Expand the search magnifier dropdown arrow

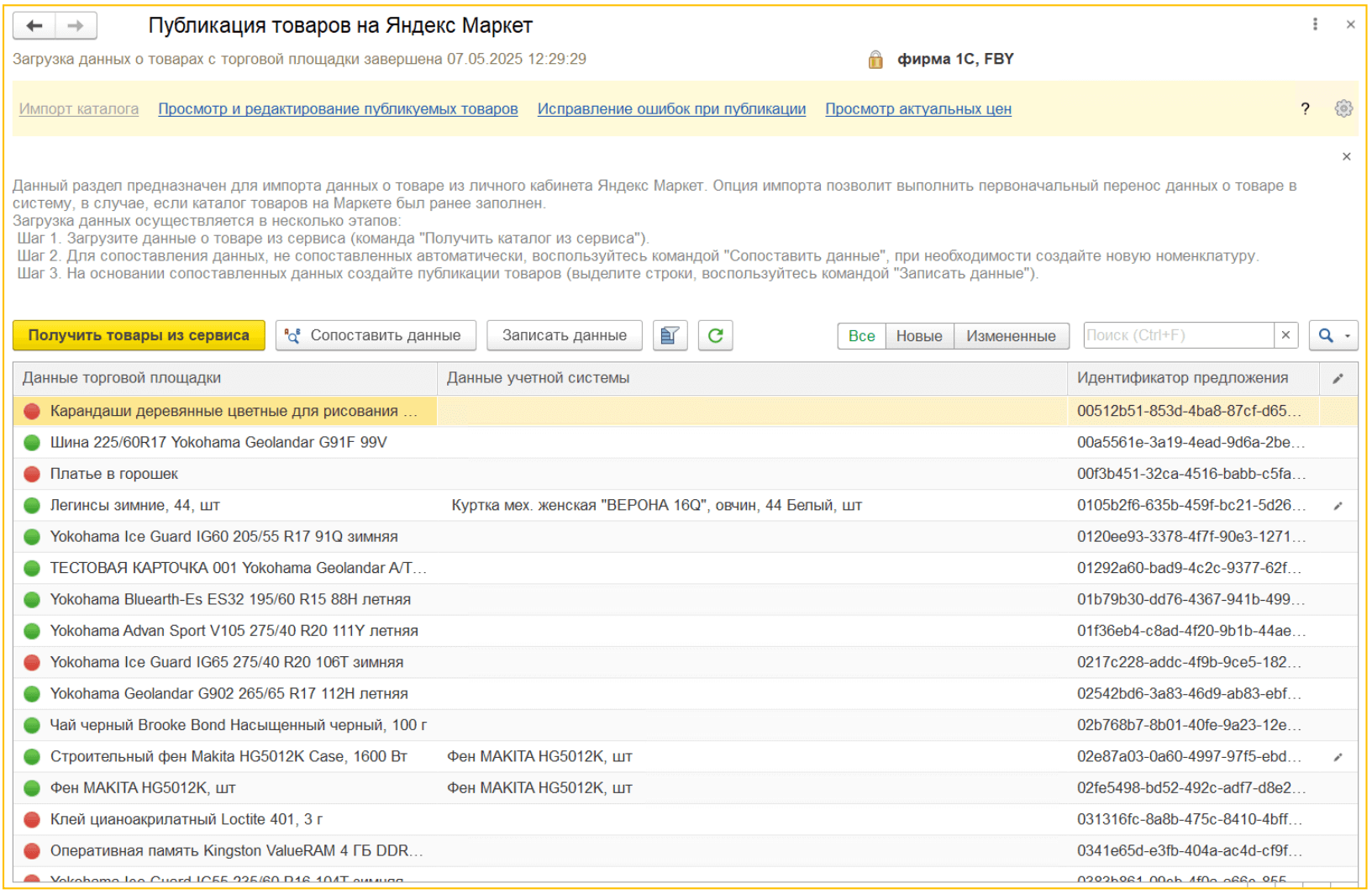(1348, 336)
